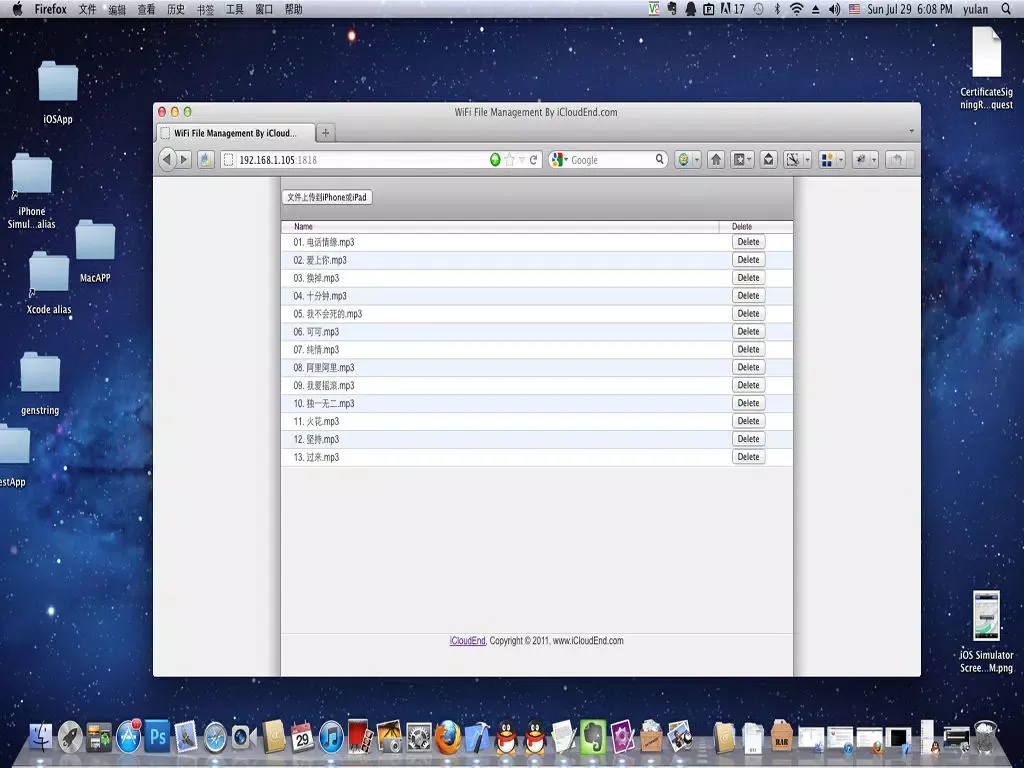This screenshot has width=1024, height=768.
Task: Open the 书签 menu
Action: click(x=205, y=9)
